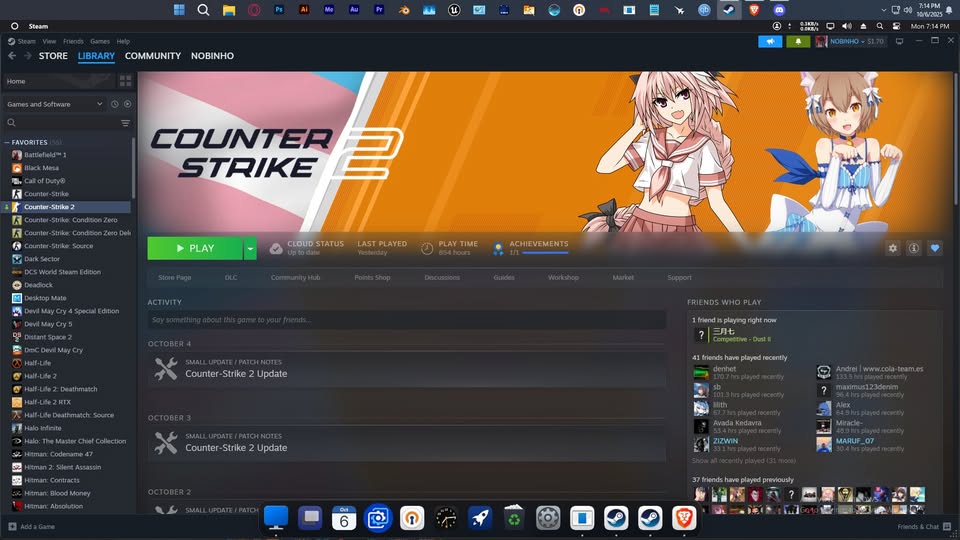Switch to the Community tab
Viewport: 960px width, 540px height.
(153, 56)
